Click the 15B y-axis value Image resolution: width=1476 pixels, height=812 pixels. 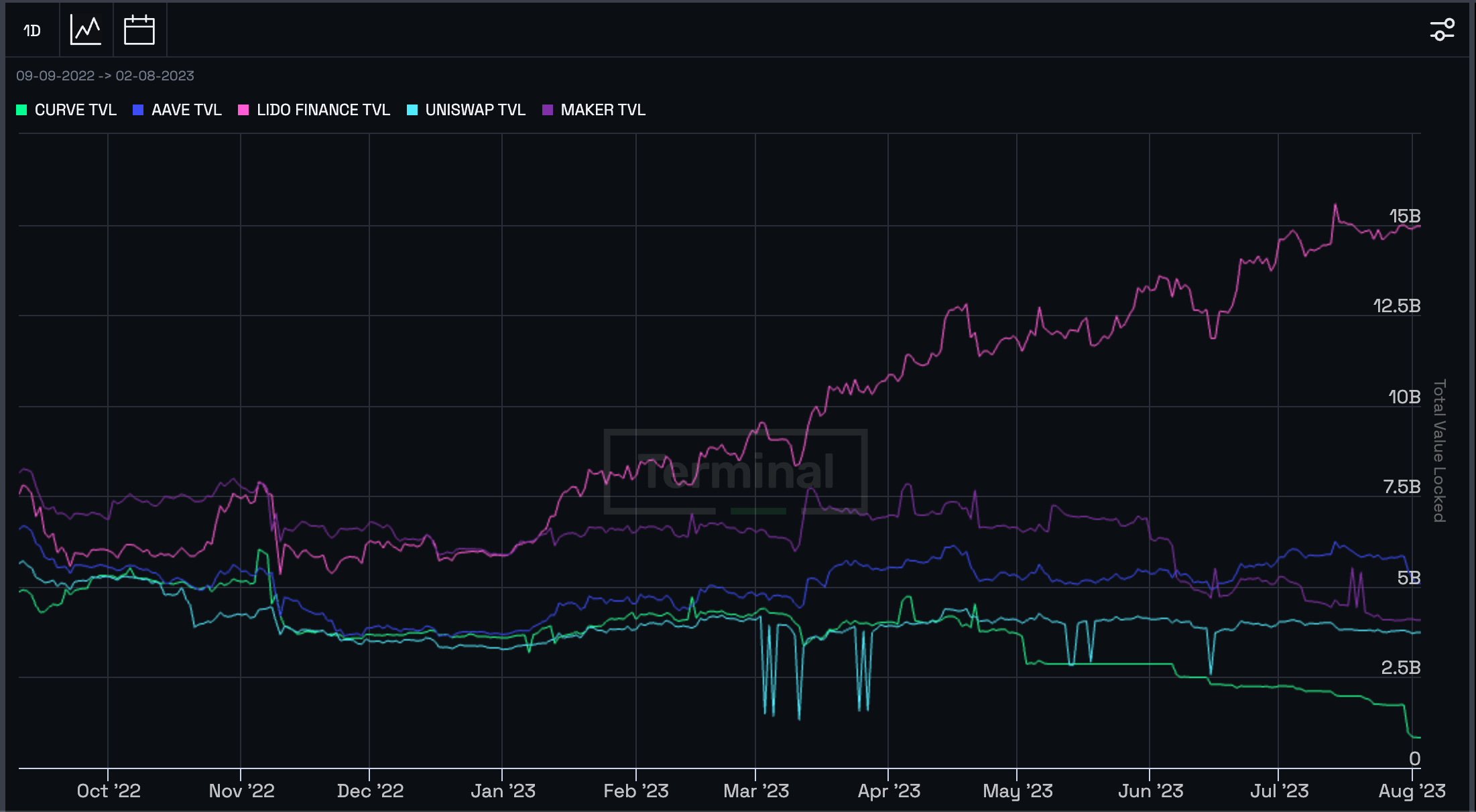coord(1404,216)
